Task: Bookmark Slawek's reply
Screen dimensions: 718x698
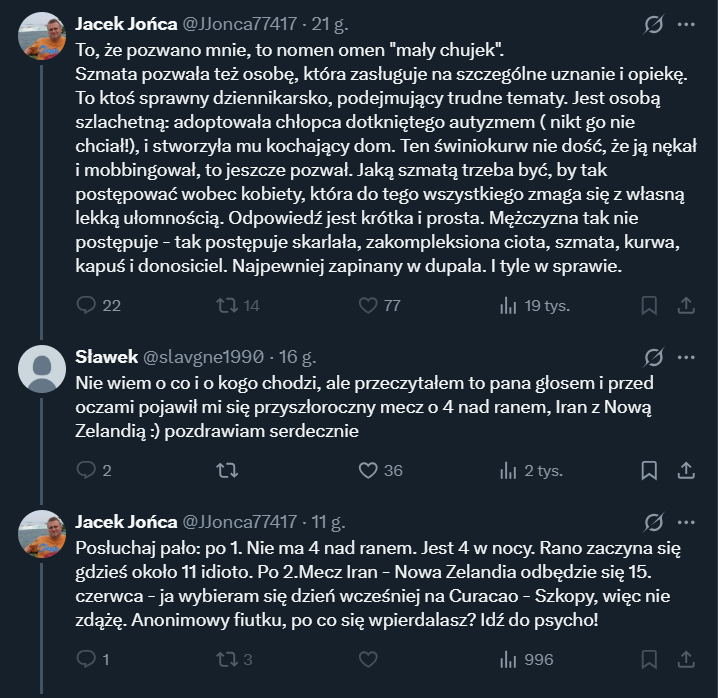Action: coord(649,470)
